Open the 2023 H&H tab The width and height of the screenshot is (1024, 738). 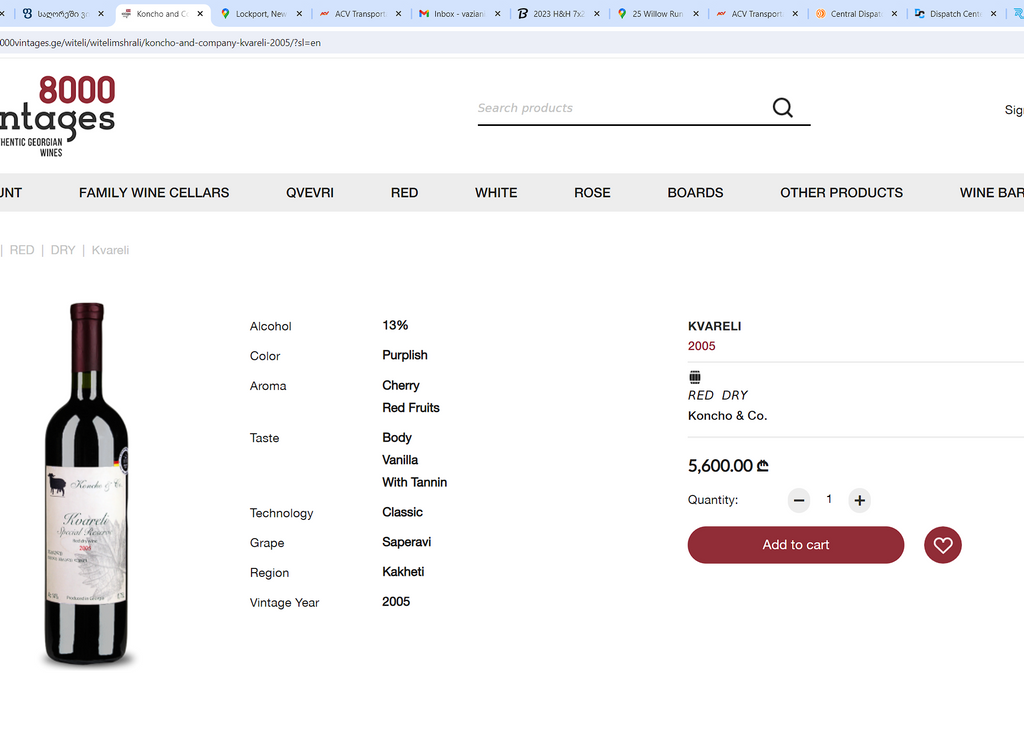[x=559, y=14]
